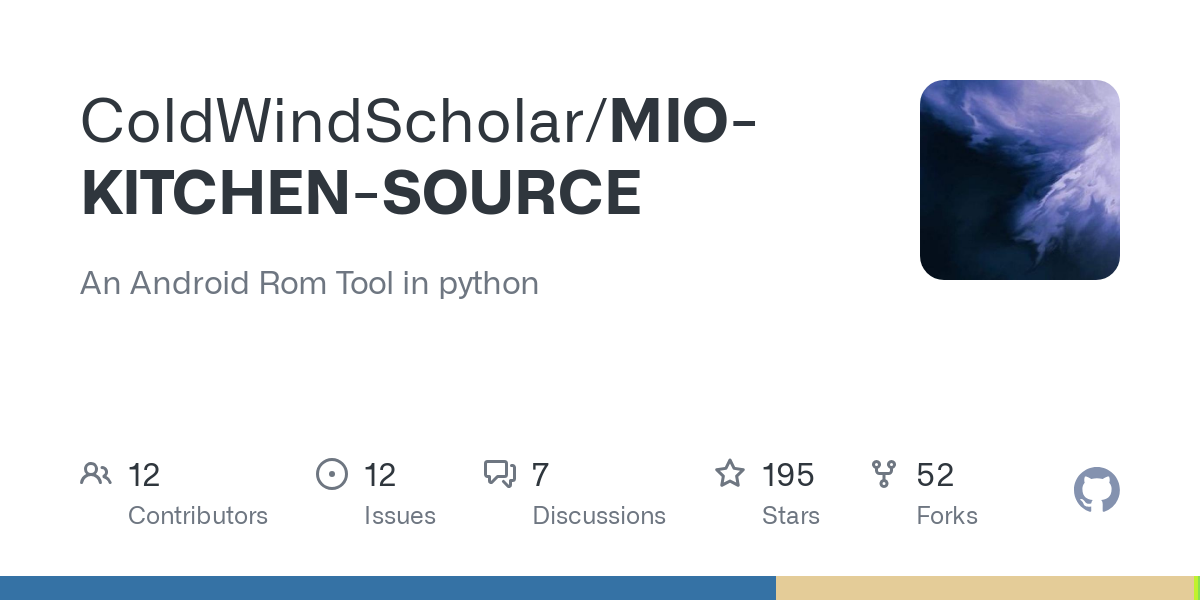Viewport: 1200px width, 600px height.
Task: Click the GitHub Octocat logo
Action: pos(1097,490)
